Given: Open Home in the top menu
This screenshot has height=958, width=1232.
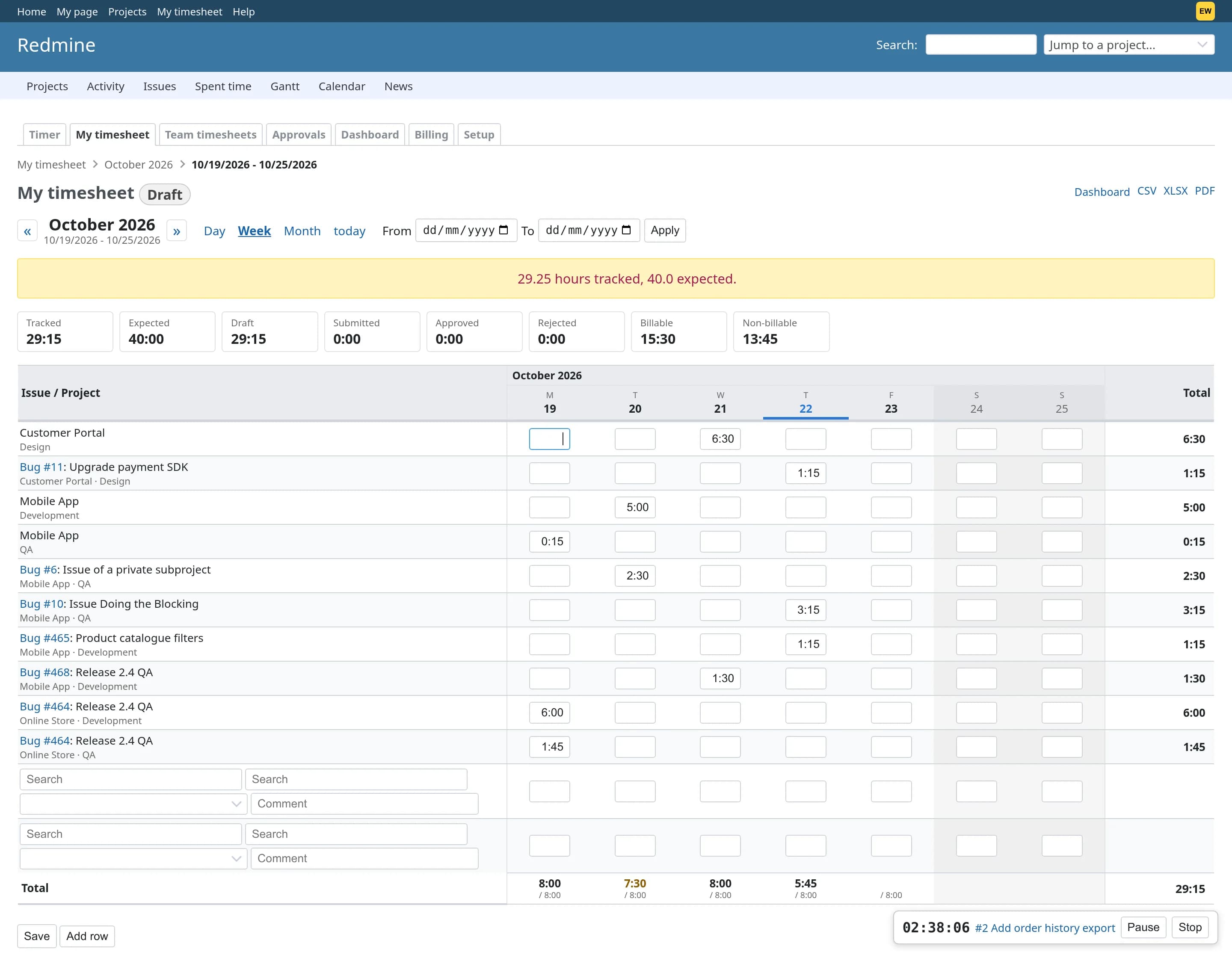Looking at the screenshot, I should coord(32,11).
